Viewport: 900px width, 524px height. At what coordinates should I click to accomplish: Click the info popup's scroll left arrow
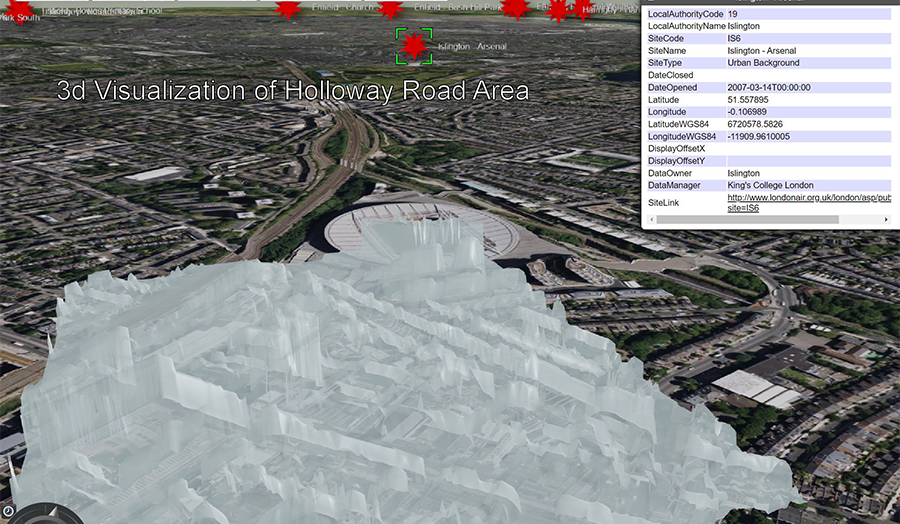(x=648, y=220)
